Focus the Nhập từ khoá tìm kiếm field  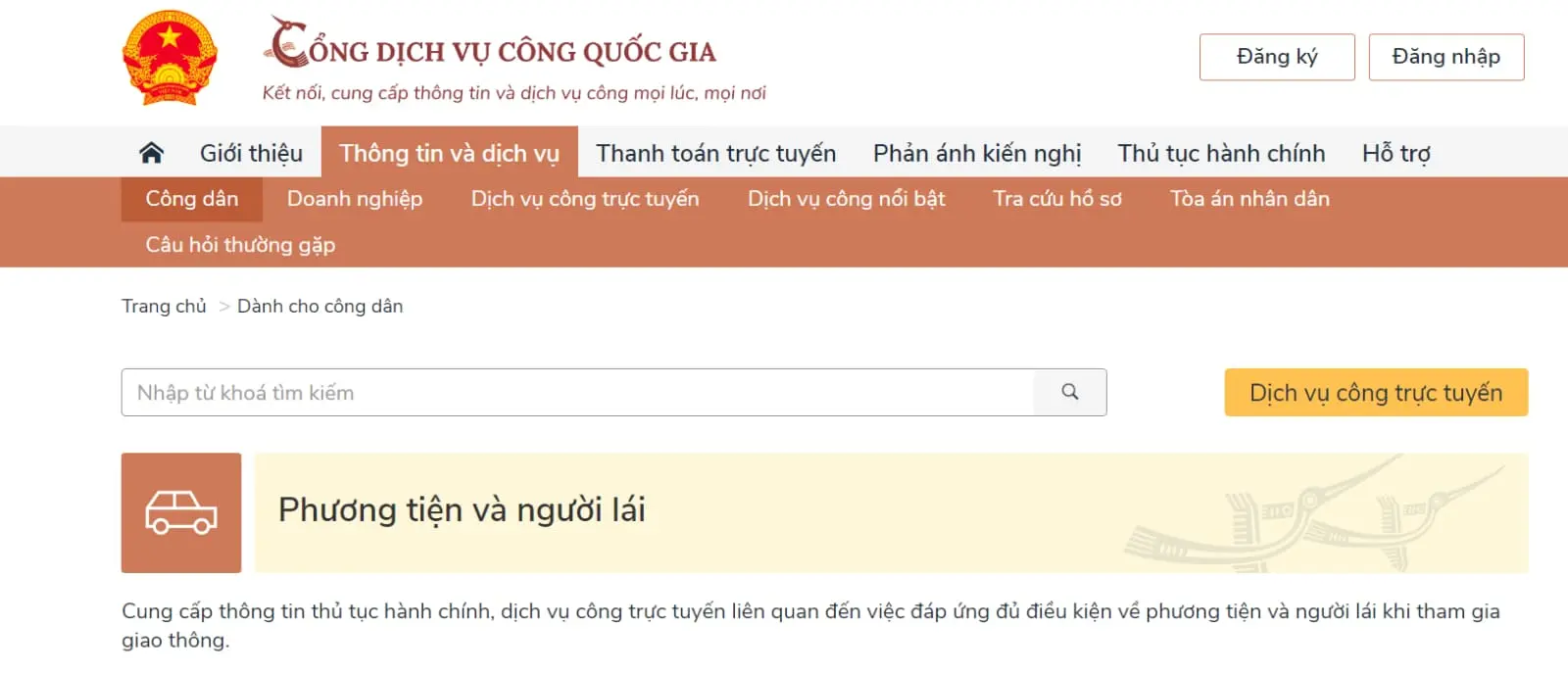click(x=577, y=392)
